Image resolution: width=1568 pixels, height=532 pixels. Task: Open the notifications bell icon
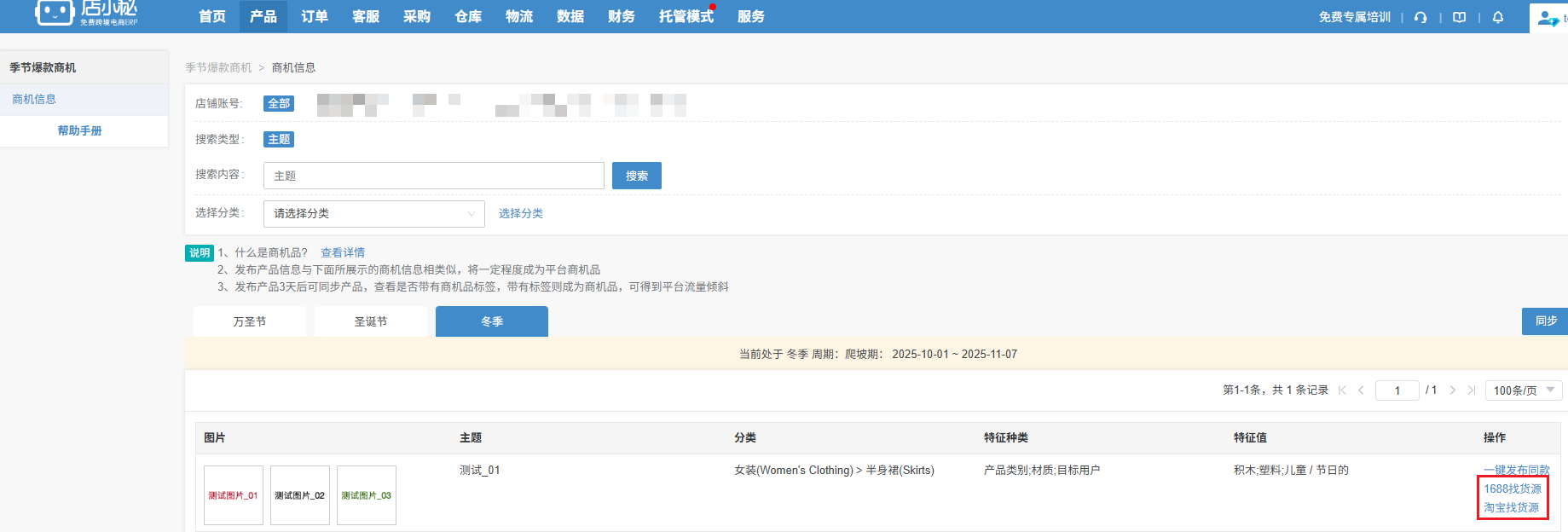tap(1497, 17)
